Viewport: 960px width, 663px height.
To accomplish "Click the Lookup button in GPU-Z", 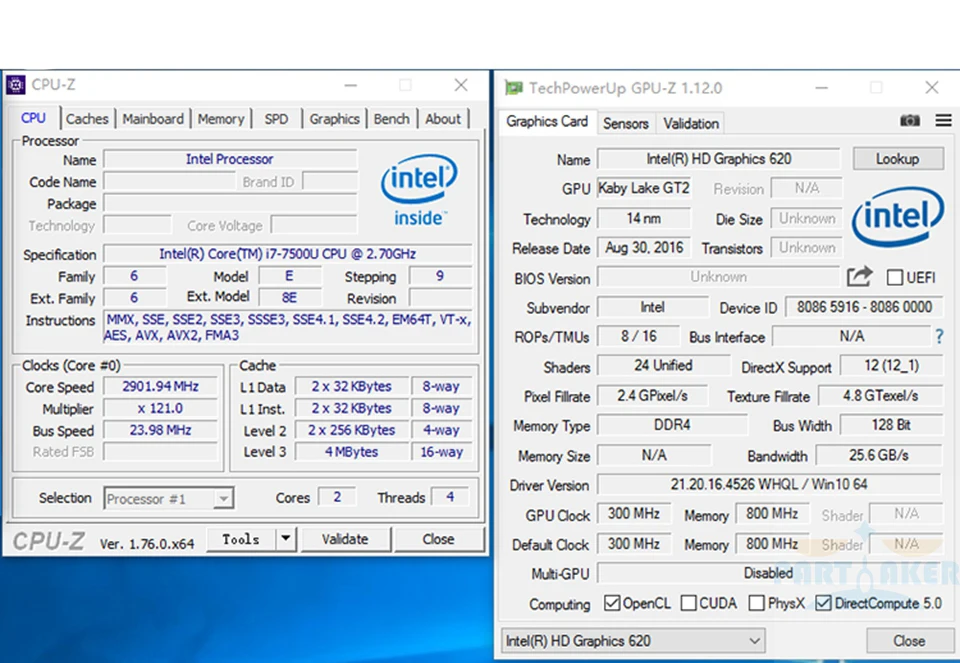I will tap(898, 159).
